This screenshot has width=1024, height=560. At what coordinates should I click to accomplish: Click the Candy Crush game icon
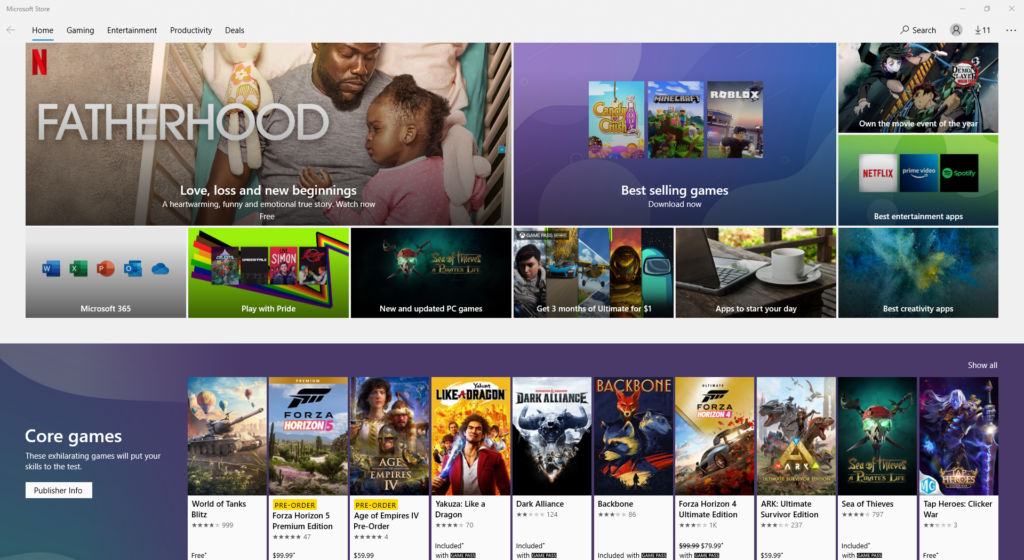click(616, 119)
